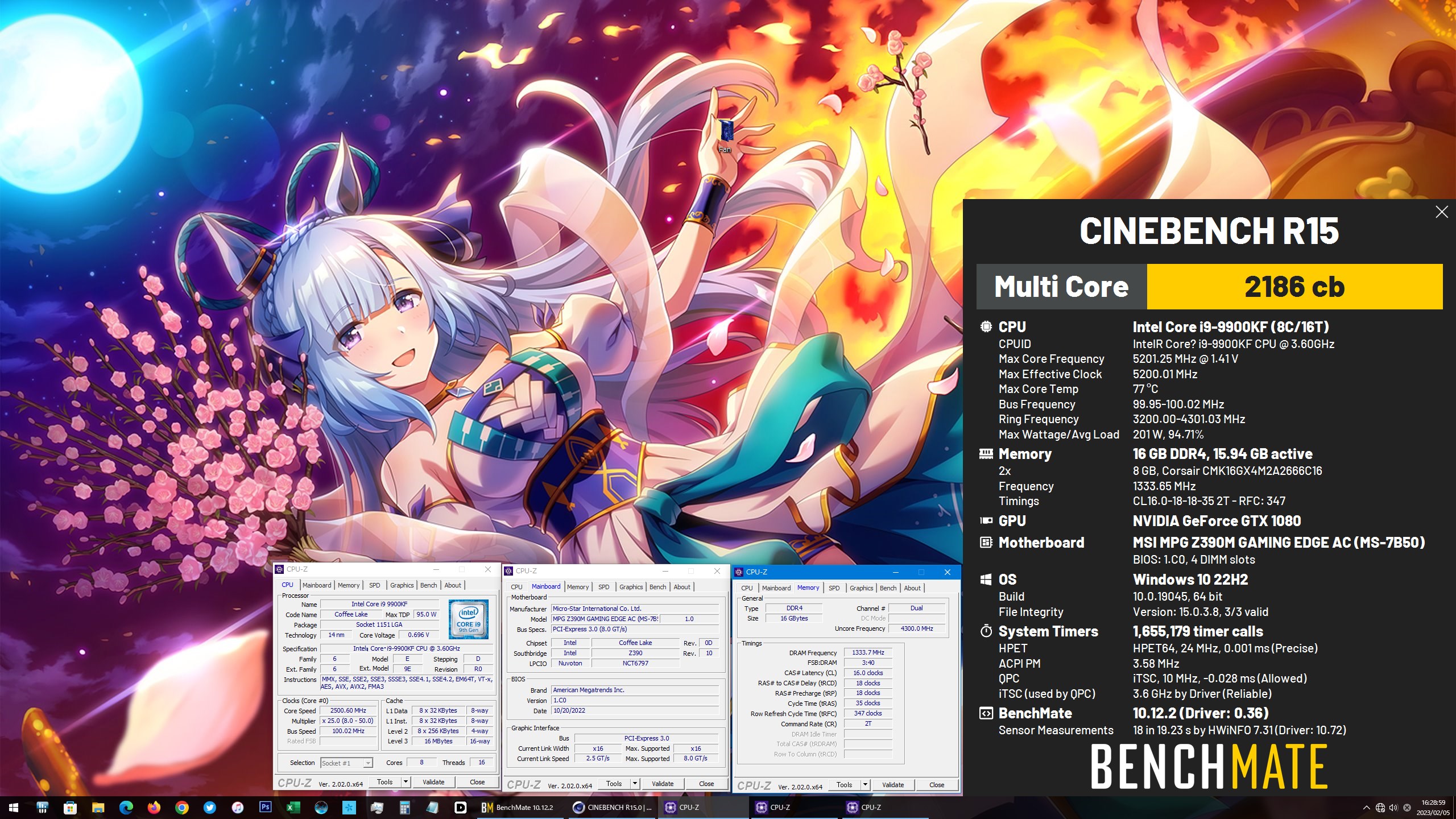Click the Core Speed value 2500.60 MHz

(348, 710)
